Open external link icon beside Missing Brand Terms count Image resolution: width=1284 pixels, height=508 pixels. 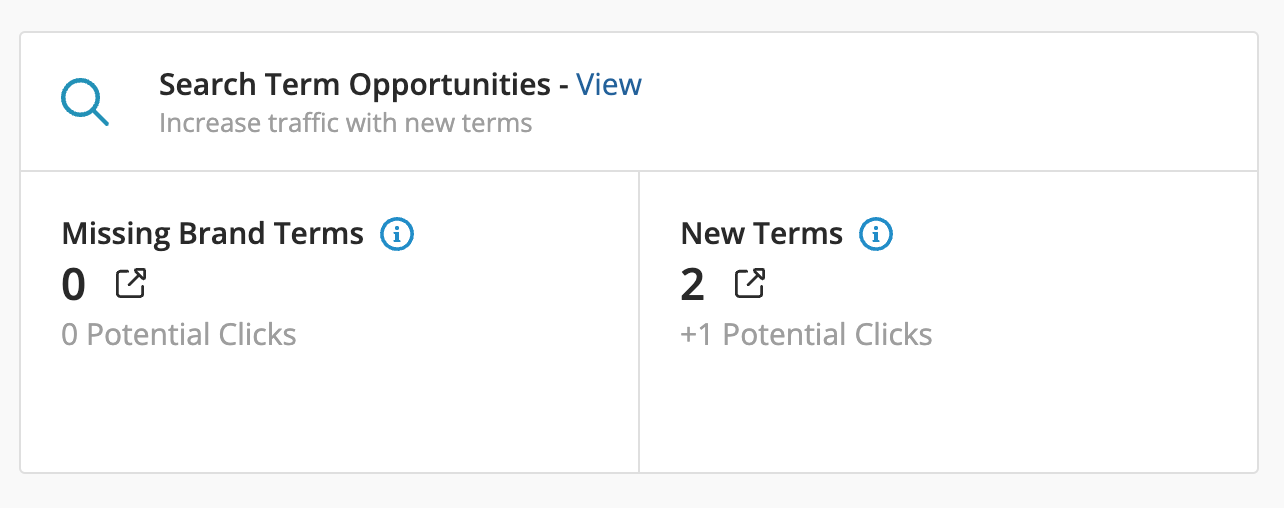pos(131,284)
